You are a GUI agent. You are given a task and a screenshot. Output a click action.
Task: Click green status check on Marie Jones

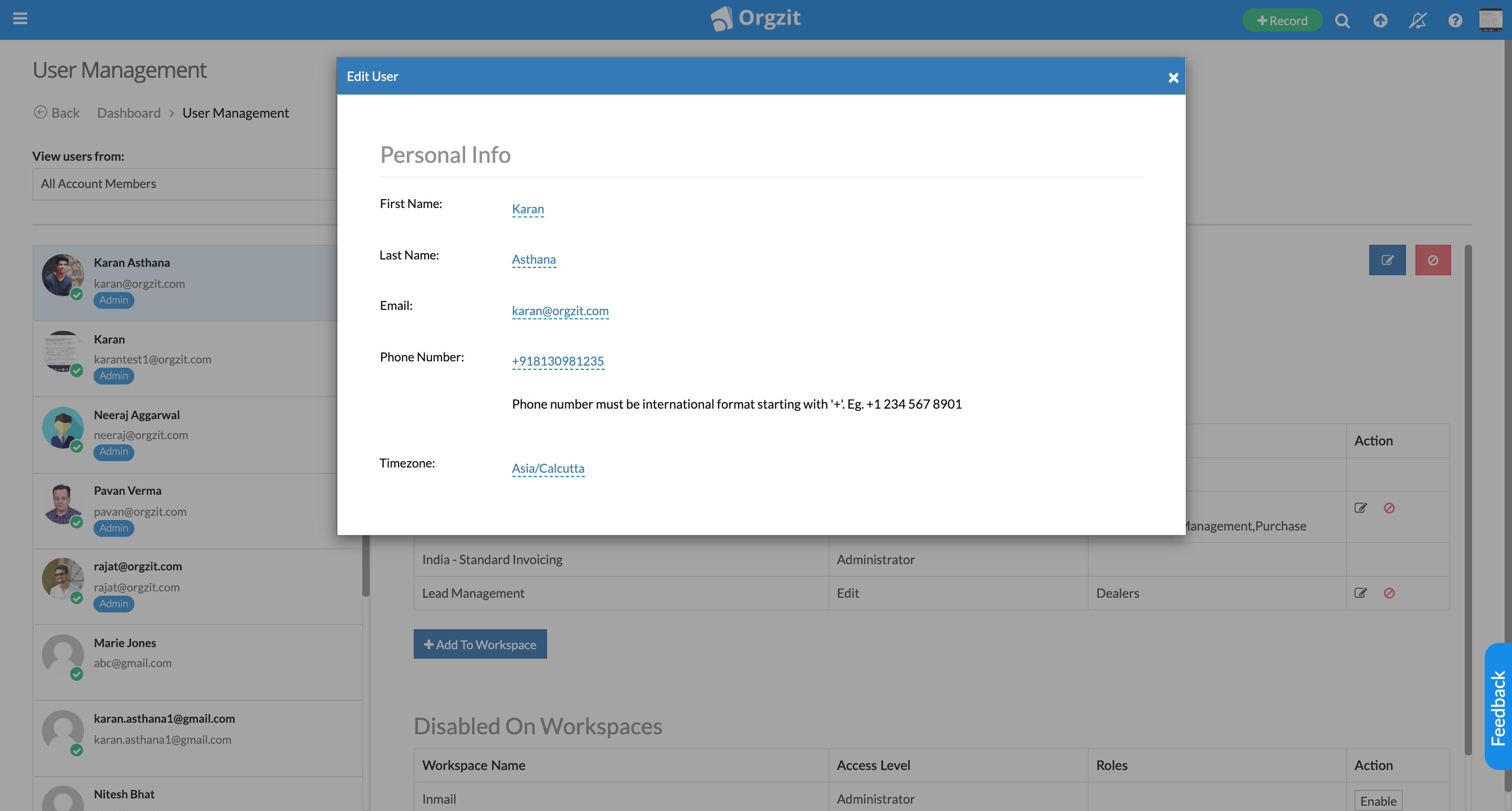coord(76,674)
